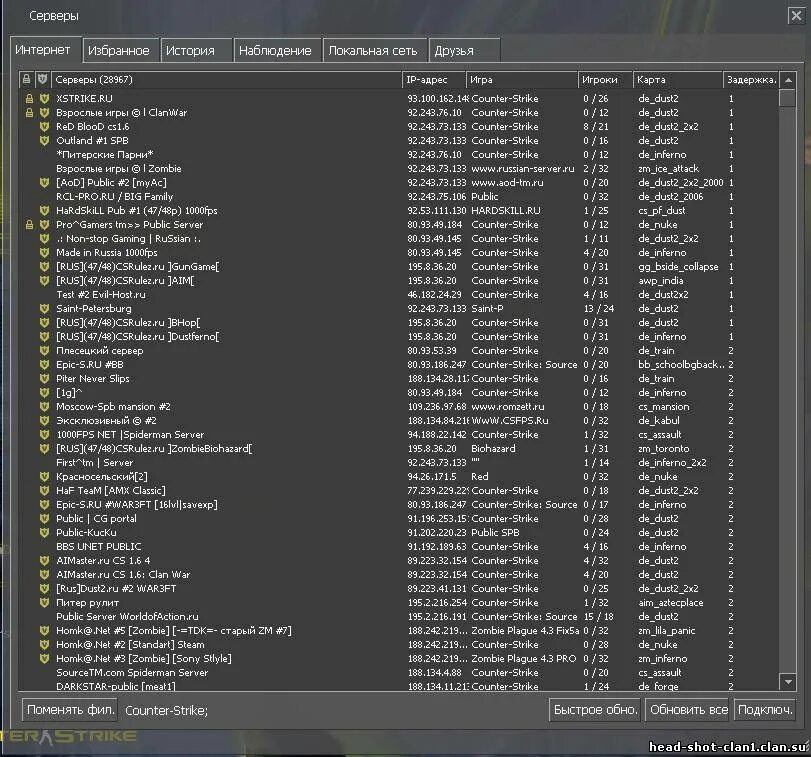Click the scrollbar up arrow

tap(788, 80)
